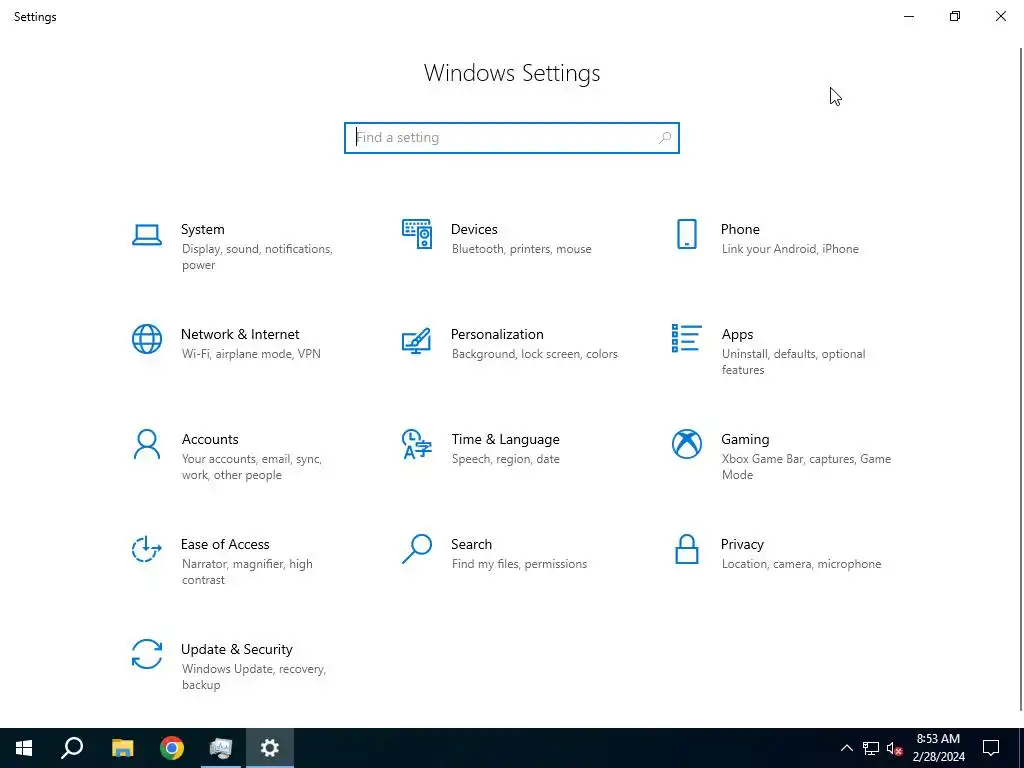Open the Search magnifier category icon

pyautogui.click(x=417, y=549)
